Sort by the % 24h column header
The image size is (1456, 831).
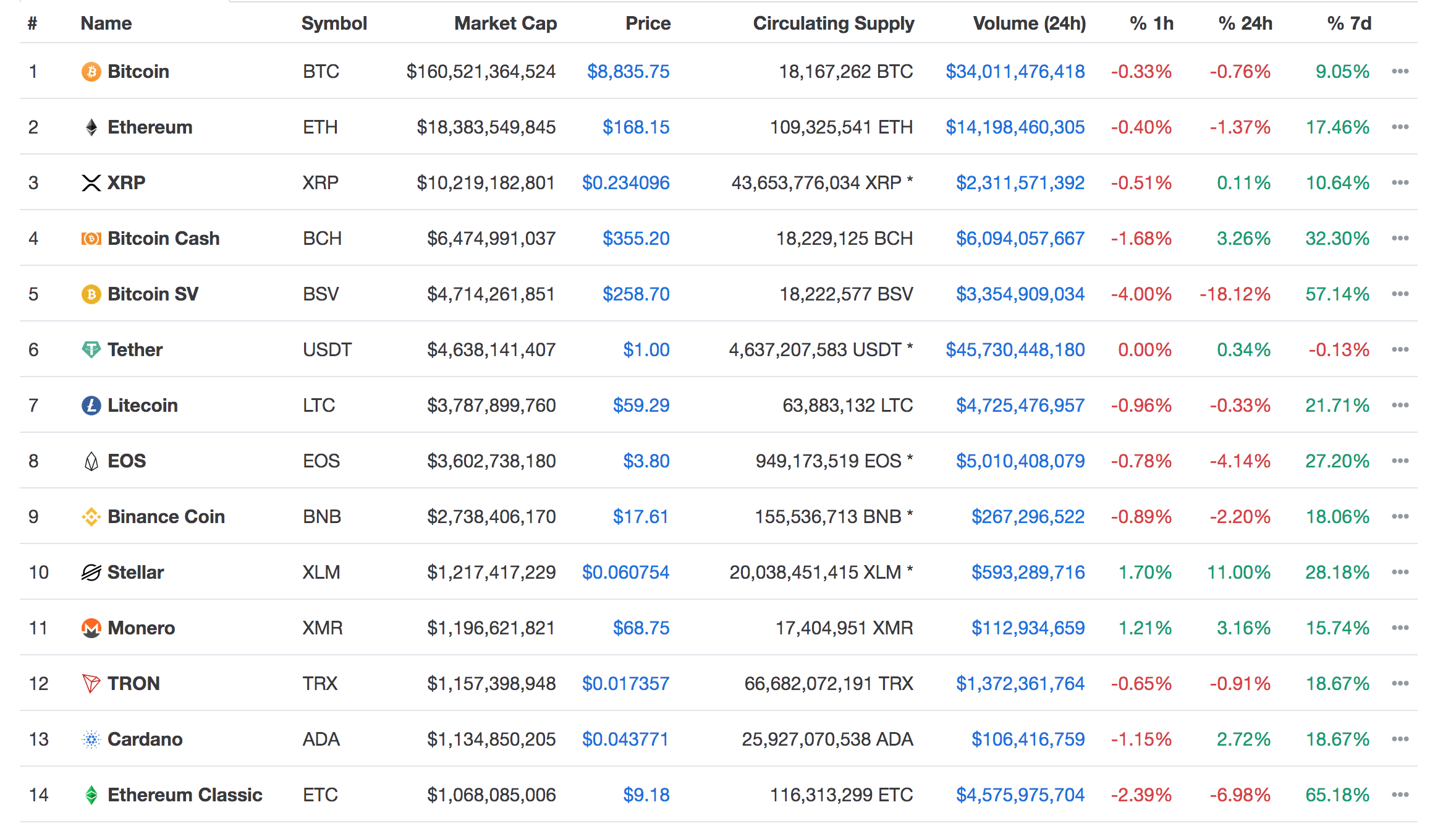1245,23
